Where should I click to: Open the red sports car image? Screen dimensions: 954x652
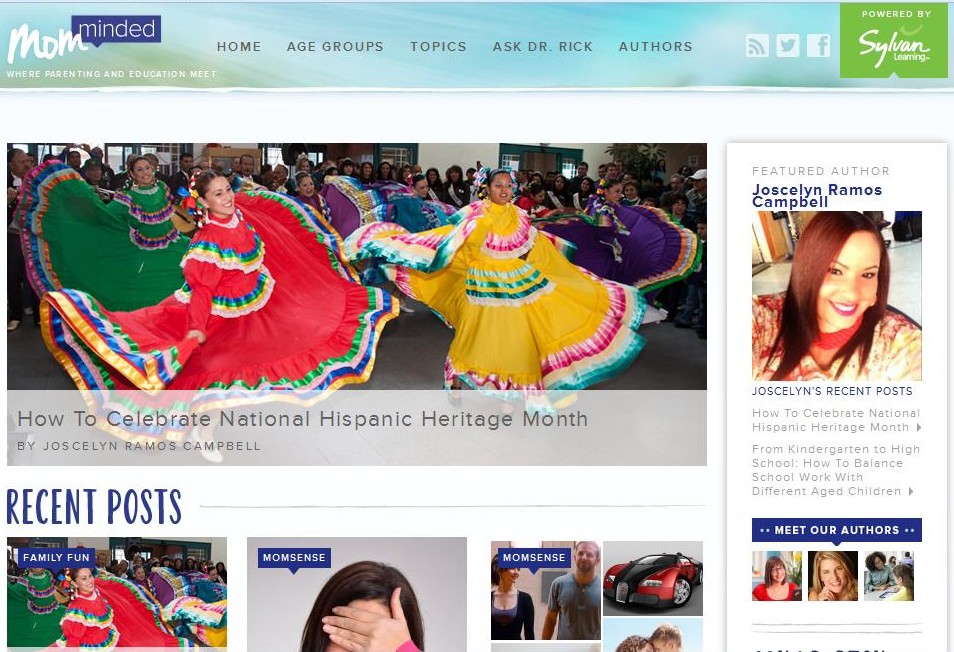click(x=653, y=578)
